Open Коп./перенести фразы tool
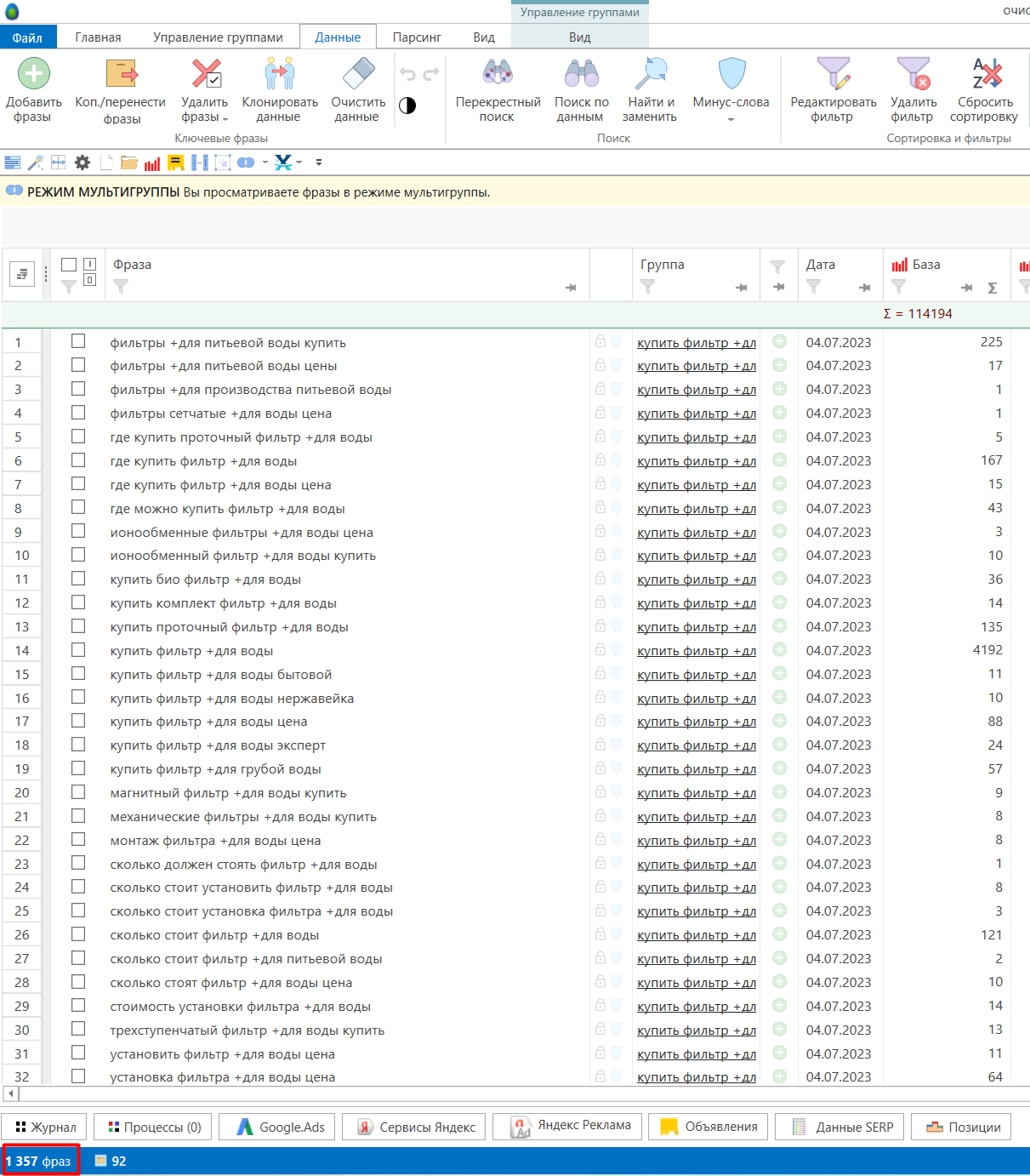The image size is (1030, 1176). coord(121,75)
